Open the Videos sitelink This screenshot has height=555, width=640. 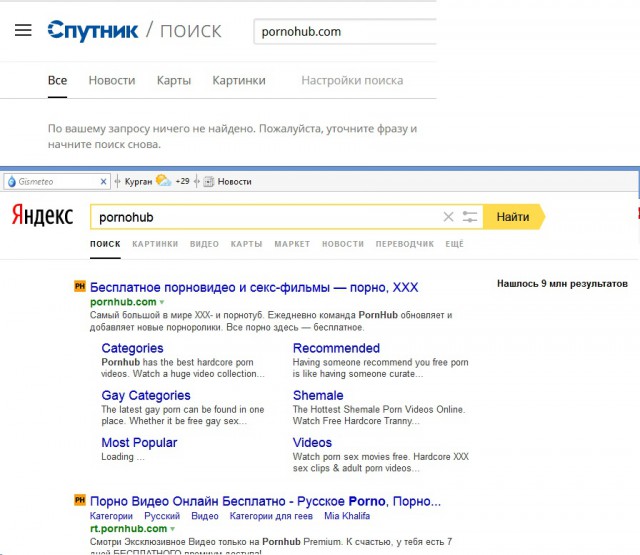tap(312, 443)
